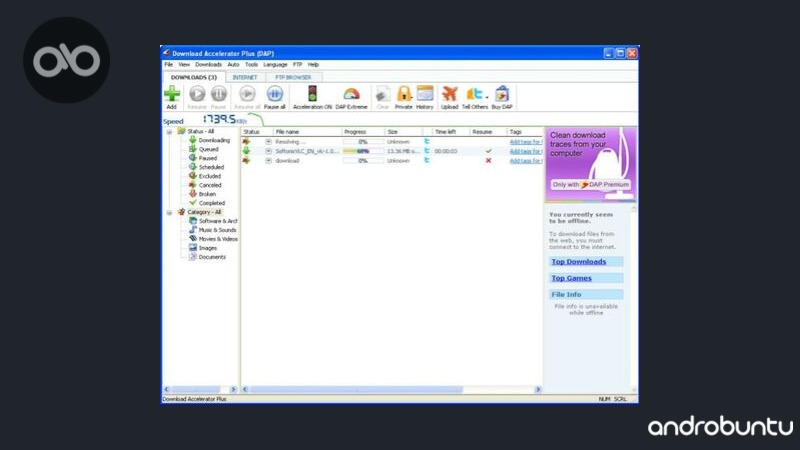The image size is (800, 450).
Task: Open the Tools menu
Action: coord(251,65)
